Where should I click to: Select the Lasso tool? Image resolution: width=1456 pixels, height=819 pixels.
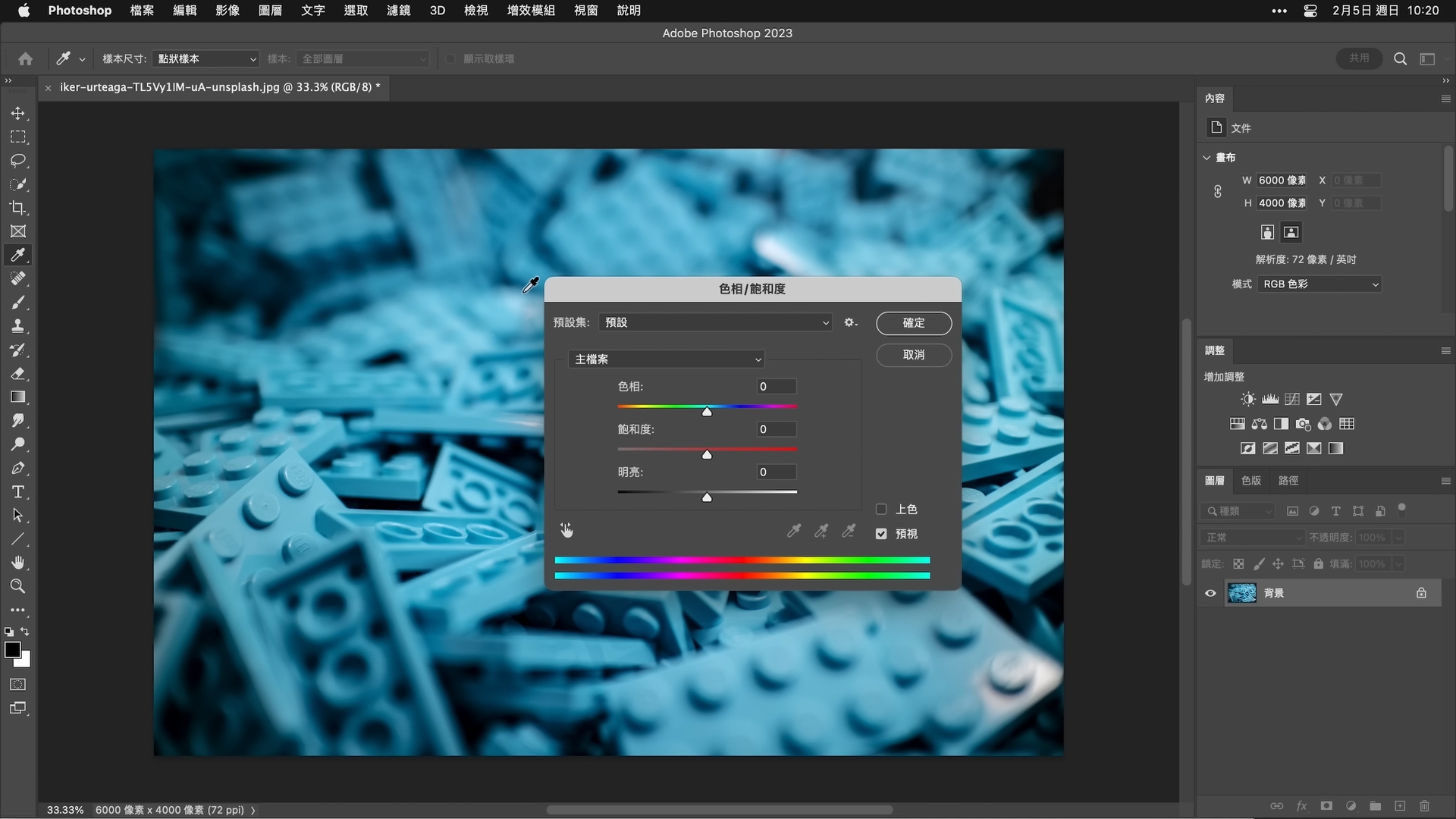click(x=18, y=161)
